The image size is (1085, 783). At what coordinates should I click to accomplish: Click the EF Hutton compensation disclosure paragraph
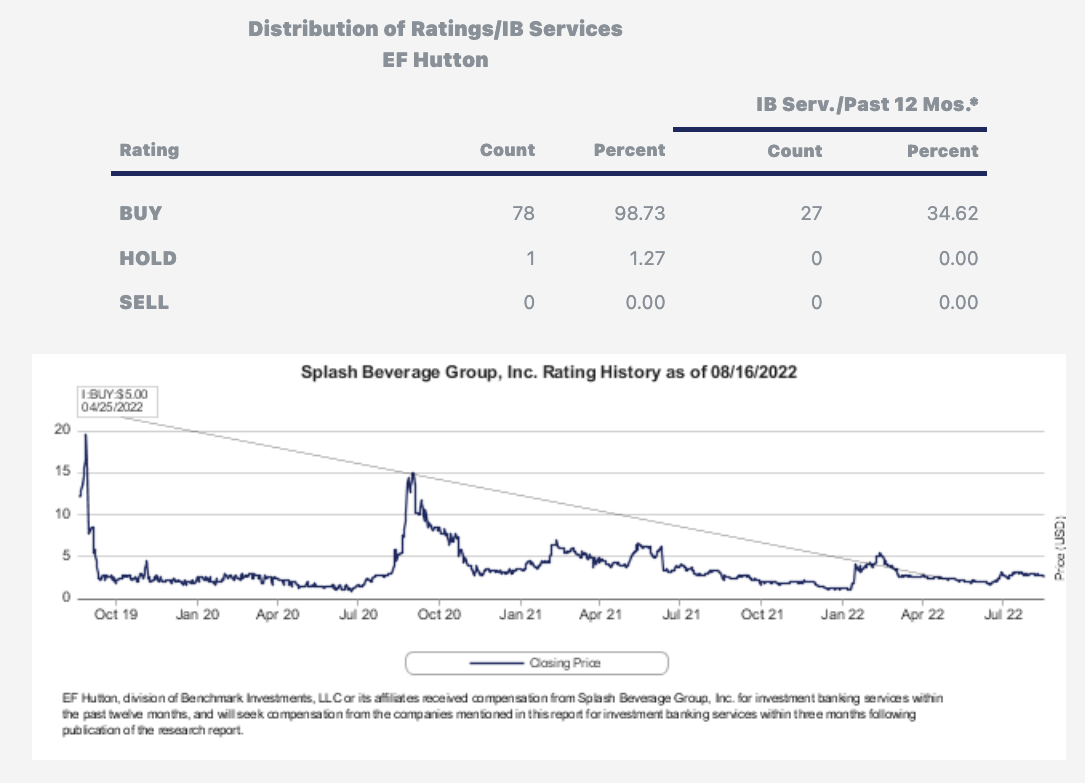click(502, 715)
